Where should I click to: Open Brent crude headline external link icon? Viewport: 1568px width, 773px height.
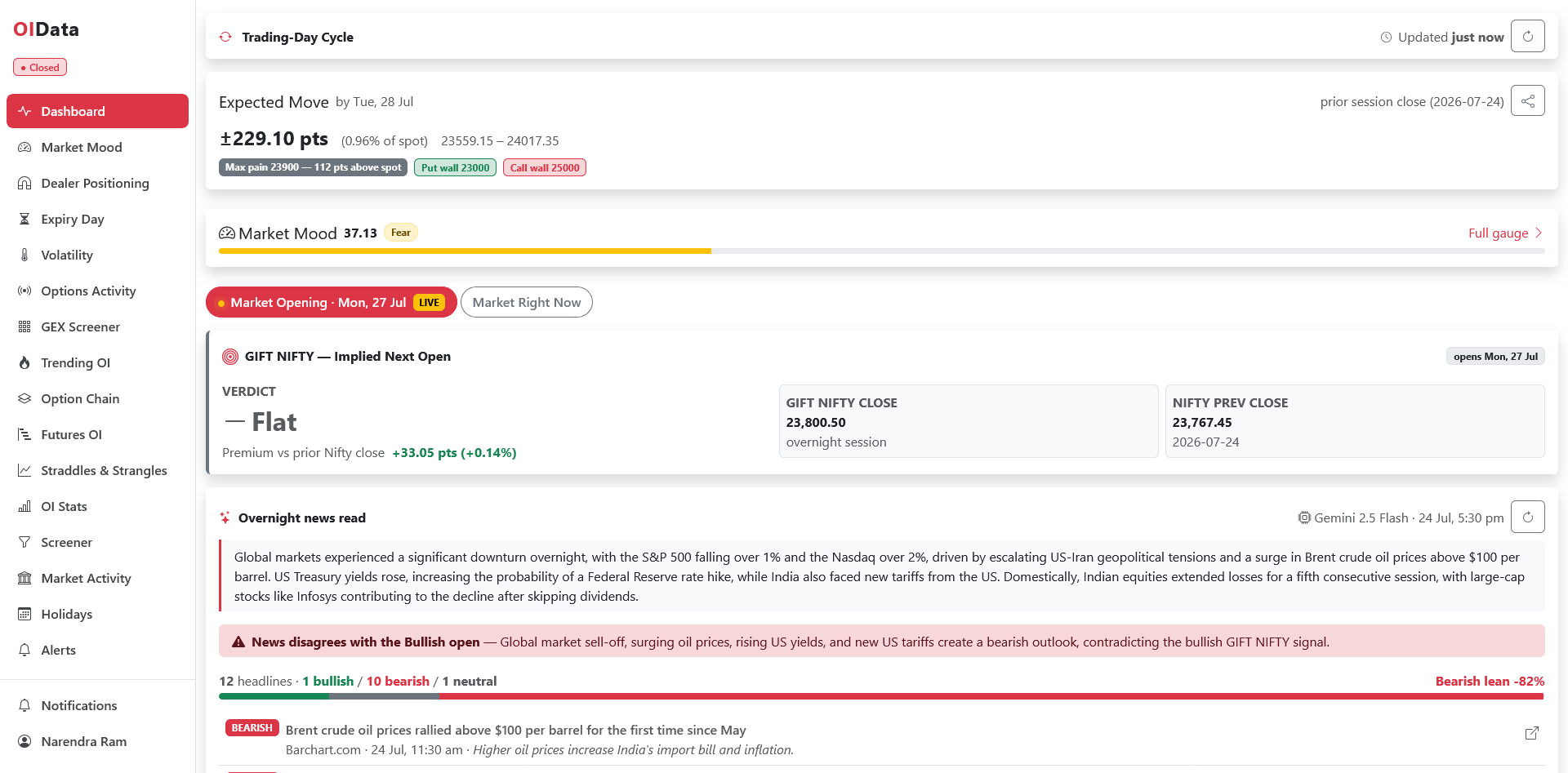1532,733
